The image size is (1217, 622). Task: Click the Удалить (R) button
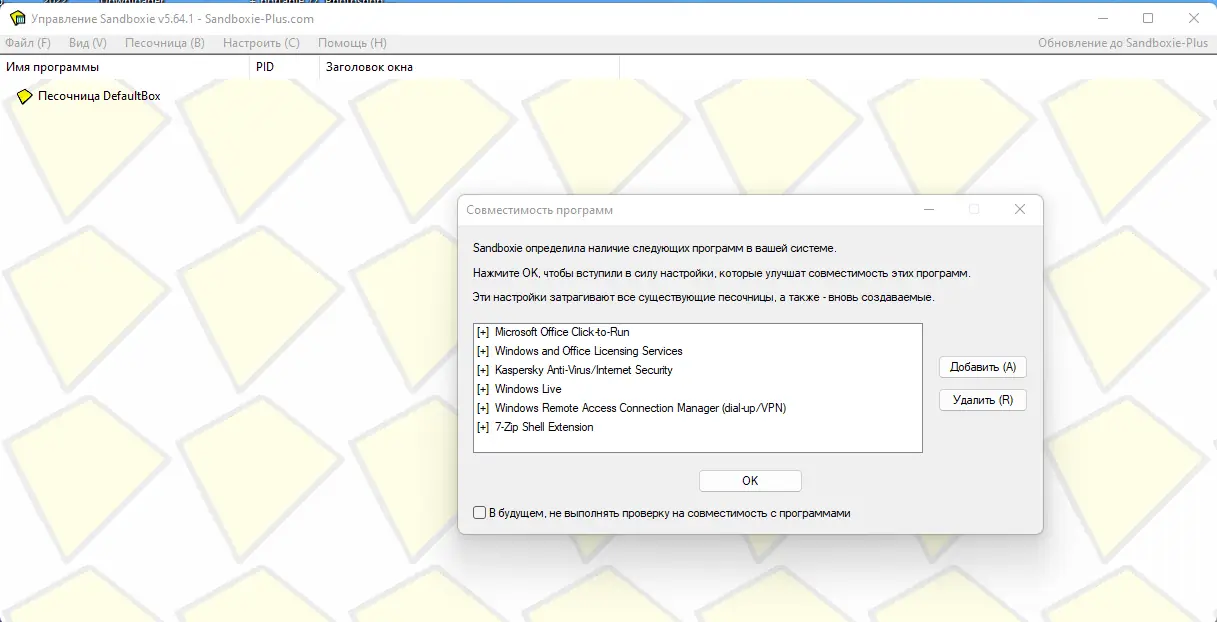tap(983, 400)
